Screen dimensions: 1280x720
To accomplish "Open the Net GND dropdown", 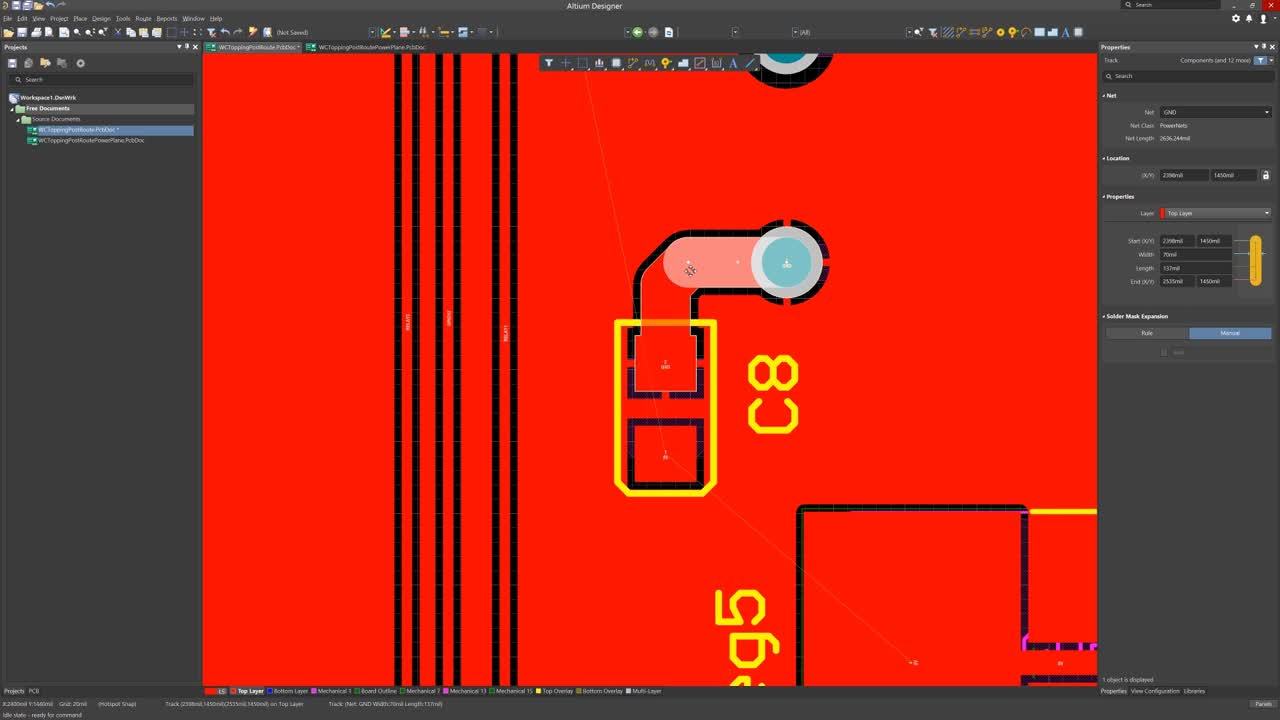I will click(x=1215, y=112).
